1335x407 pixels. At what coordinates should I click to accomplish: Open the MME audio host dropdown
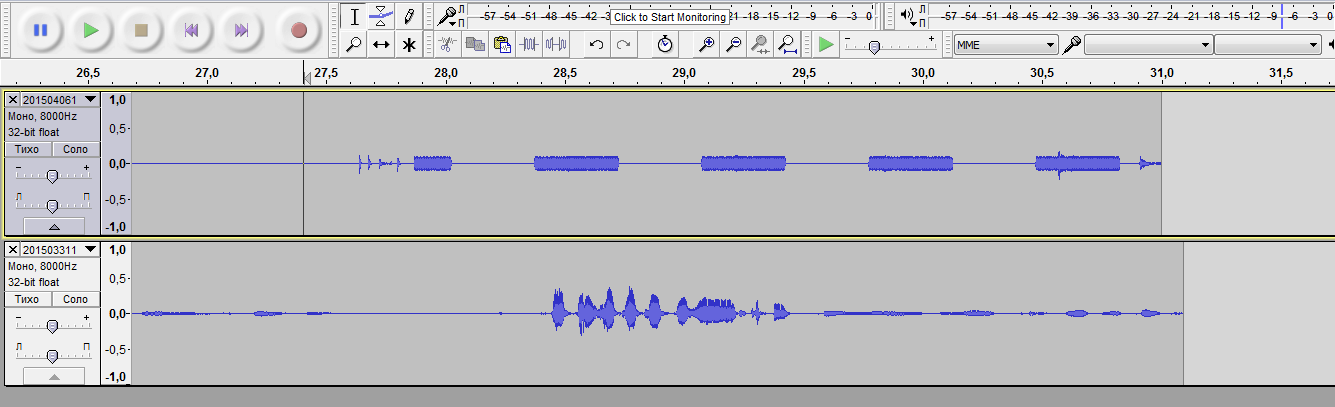point(1005,45)
